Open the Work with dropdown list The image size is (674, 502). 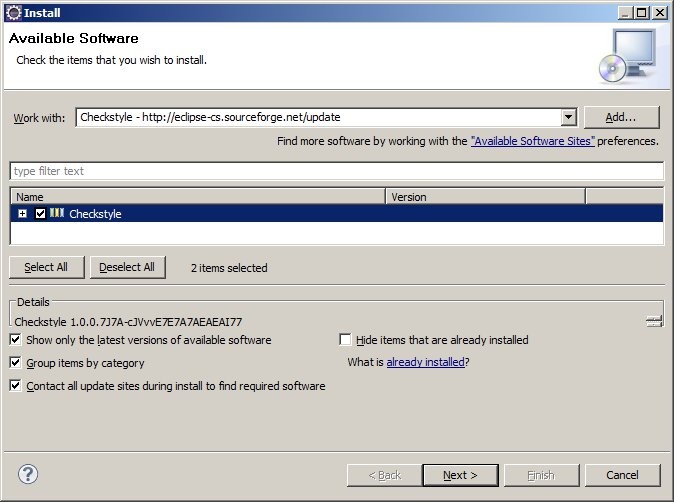point(568,117)
